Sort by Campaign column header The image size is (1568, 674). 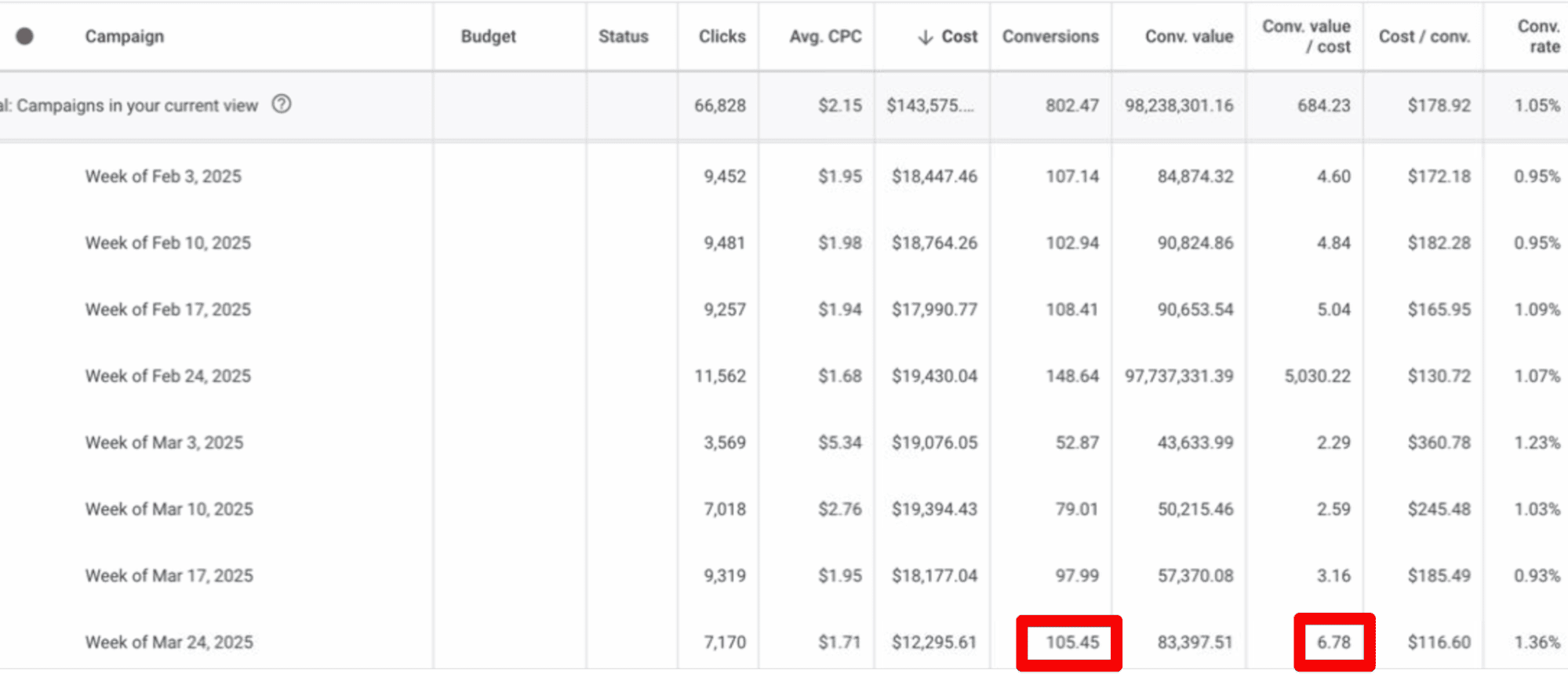[125, 37]
